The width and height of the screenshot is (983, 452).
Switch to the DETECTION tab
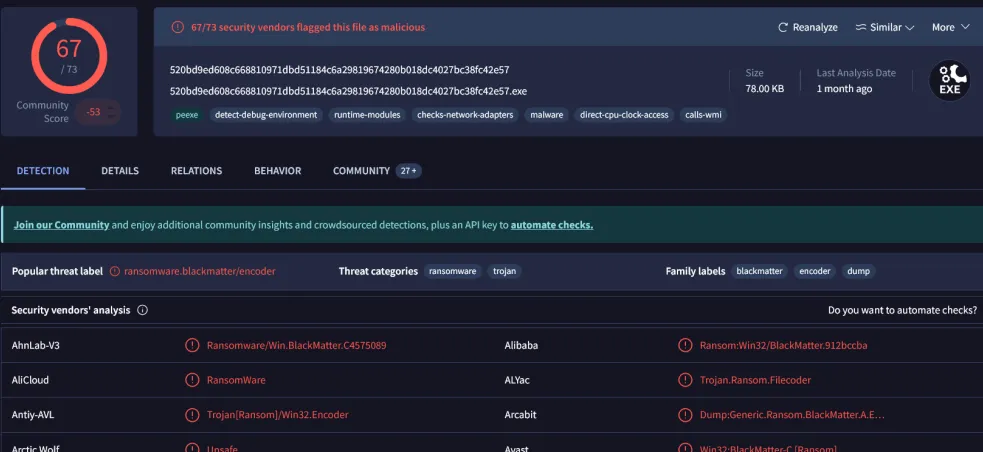click(x=43, y=171)
